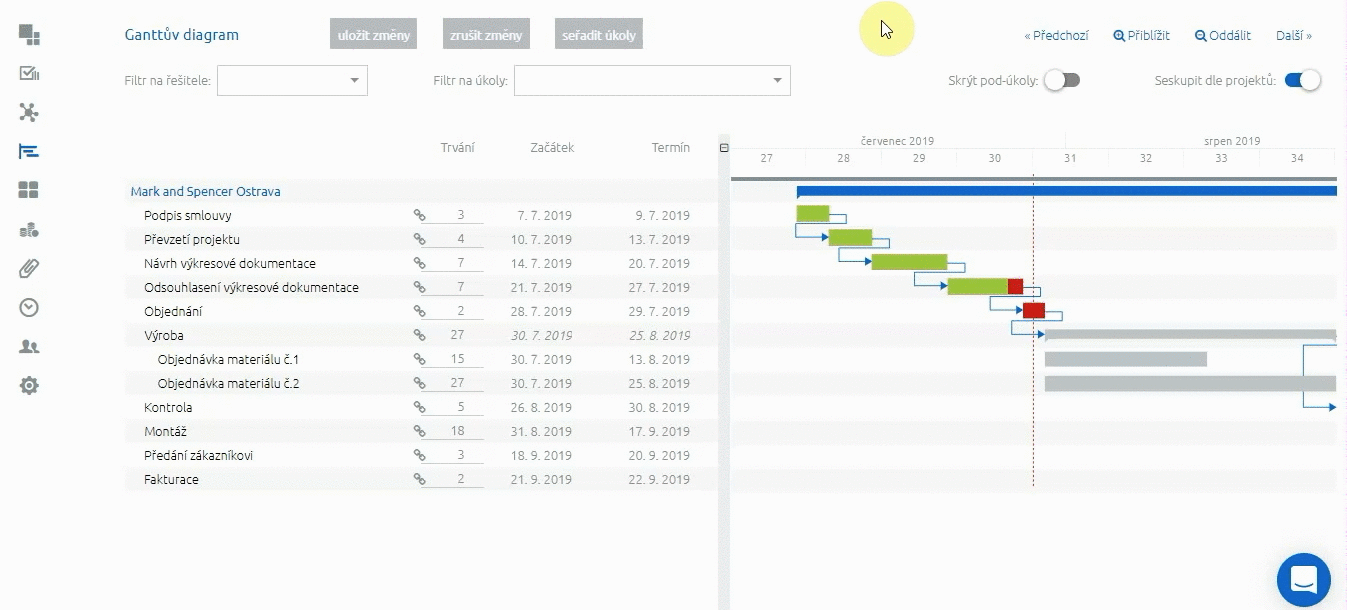
Task: Select green Návrh výkresové dokumentace bar
Action: click(909, 262)
